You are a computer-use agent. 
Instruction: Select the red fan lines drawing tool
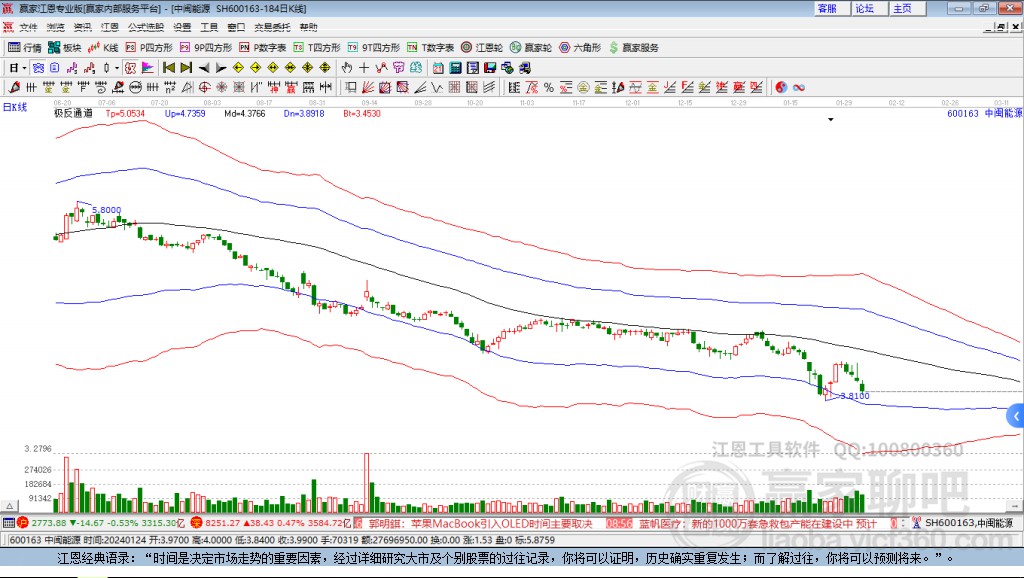[368, 88]
